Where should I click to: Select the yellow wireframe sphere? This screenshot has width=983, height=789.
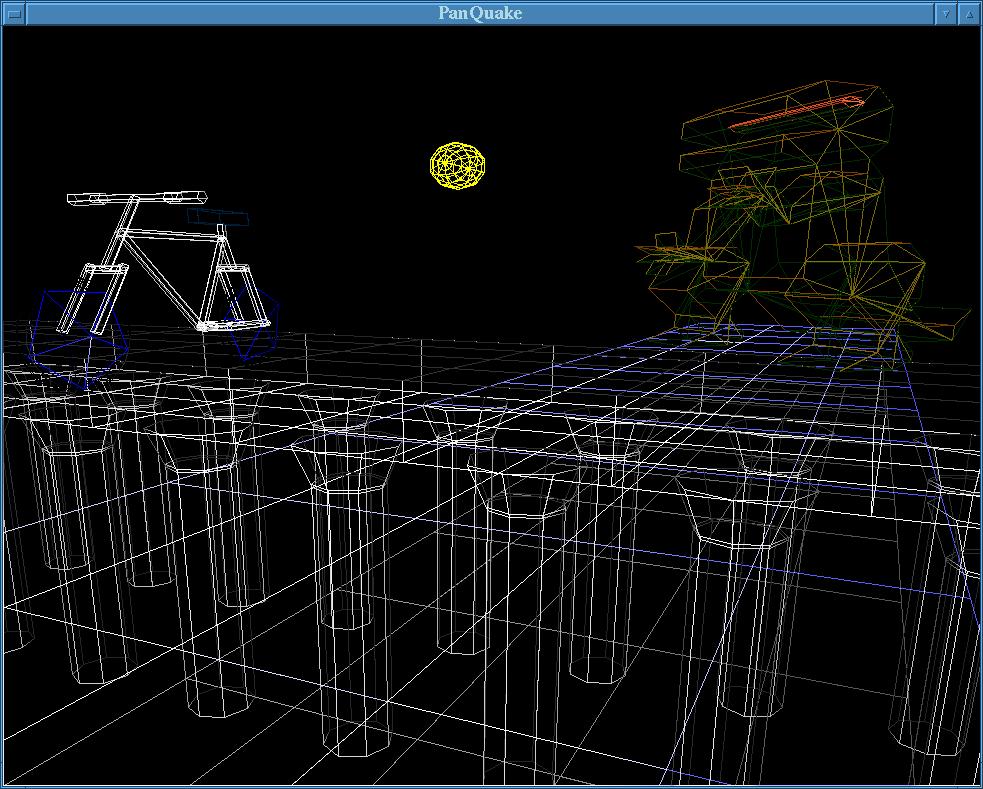(x=458, y=166)
